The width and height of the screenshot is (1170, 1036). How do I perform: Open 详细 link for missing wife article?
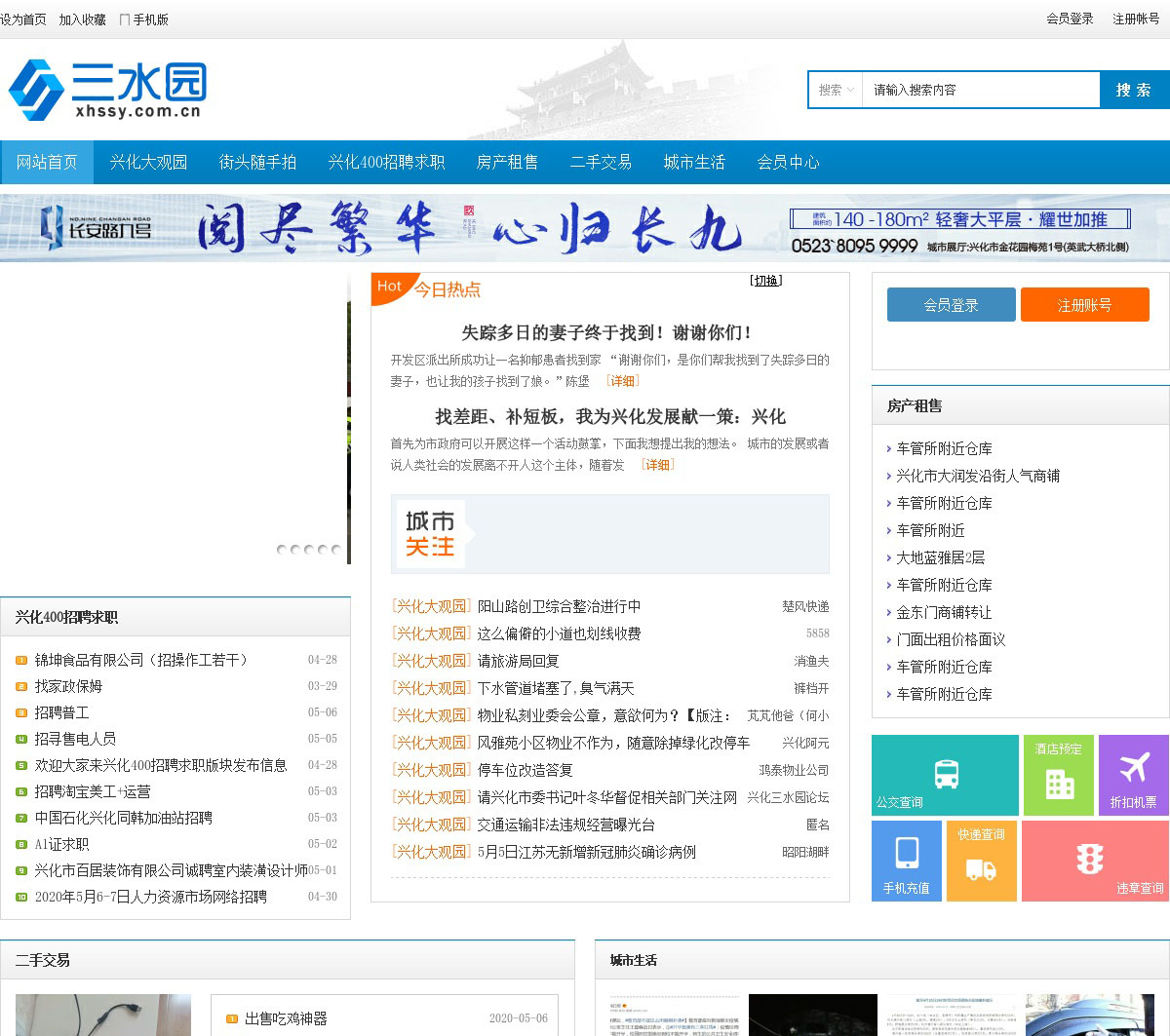tap(622, 381)
